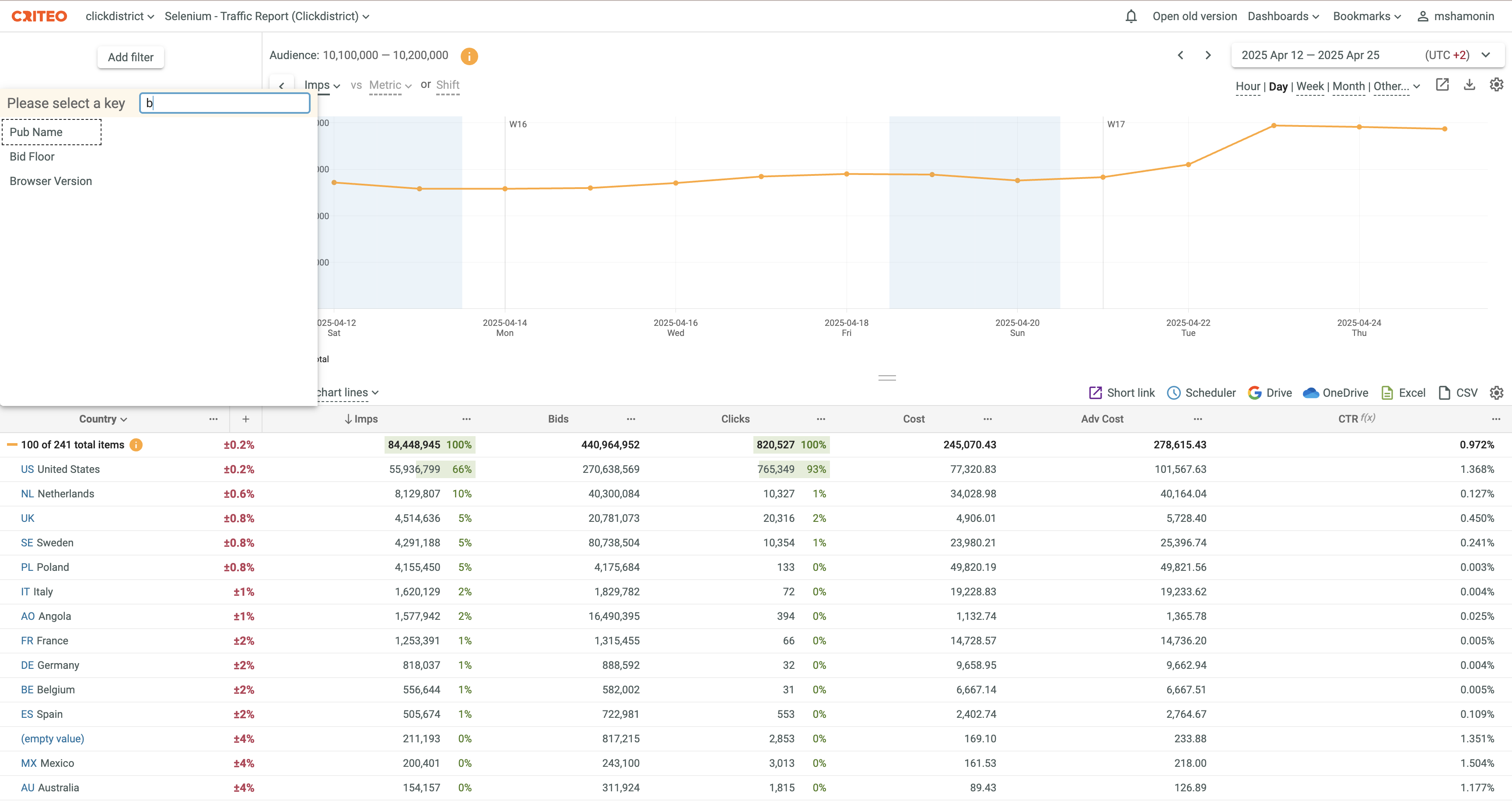Click the notifications bell icon

pyautogui.click(x=1130, y=17)
